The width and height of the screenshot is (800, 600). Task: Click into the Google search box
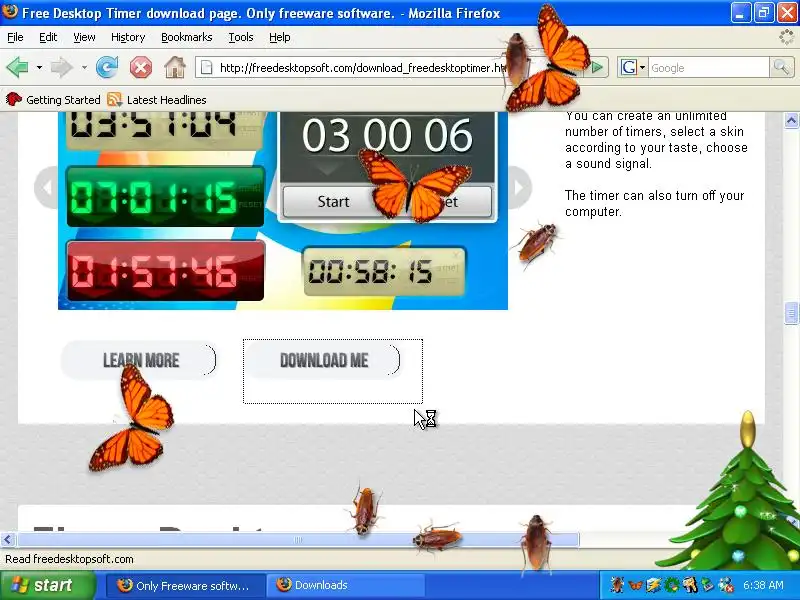[x=709, y=67]
